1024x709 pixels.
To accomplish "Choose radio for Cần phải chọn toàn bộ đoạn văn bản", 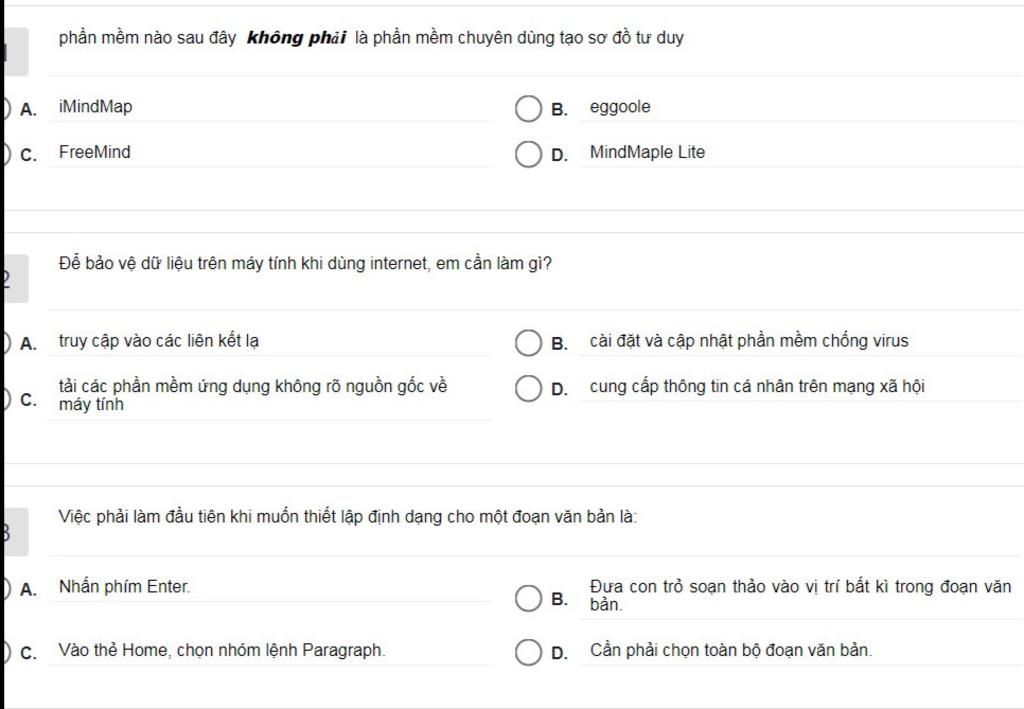I will [x=528, y=652].
